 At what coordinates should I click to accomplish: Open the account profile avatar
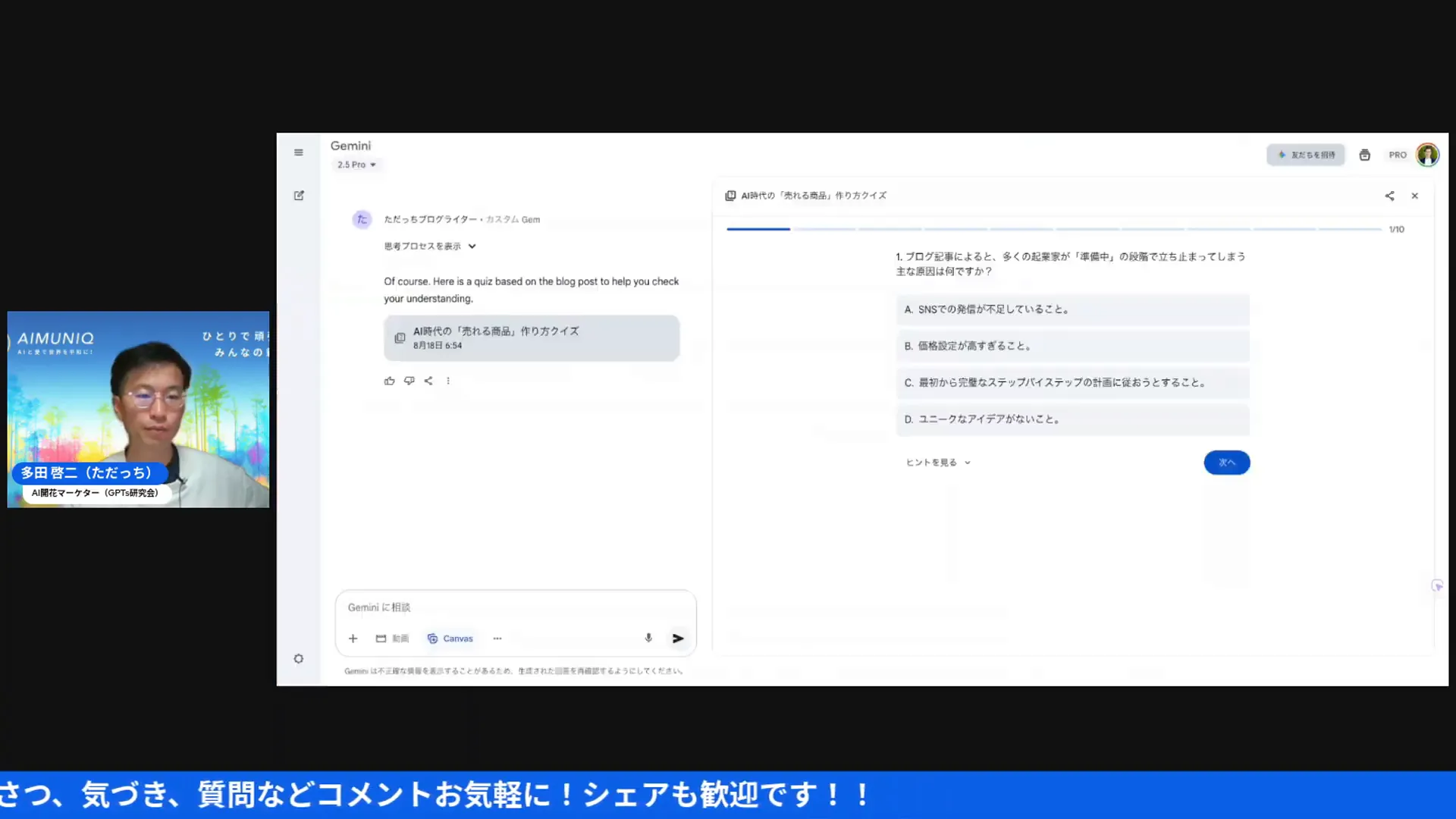pyautogui.click(x=1427, y=155)
